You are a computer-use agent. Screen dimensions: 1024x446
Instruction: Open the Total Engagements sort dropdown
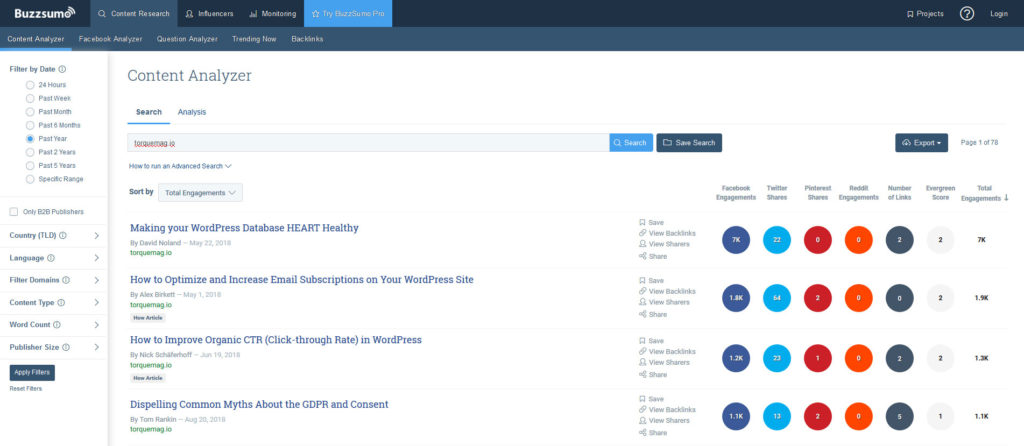[200, 192]
